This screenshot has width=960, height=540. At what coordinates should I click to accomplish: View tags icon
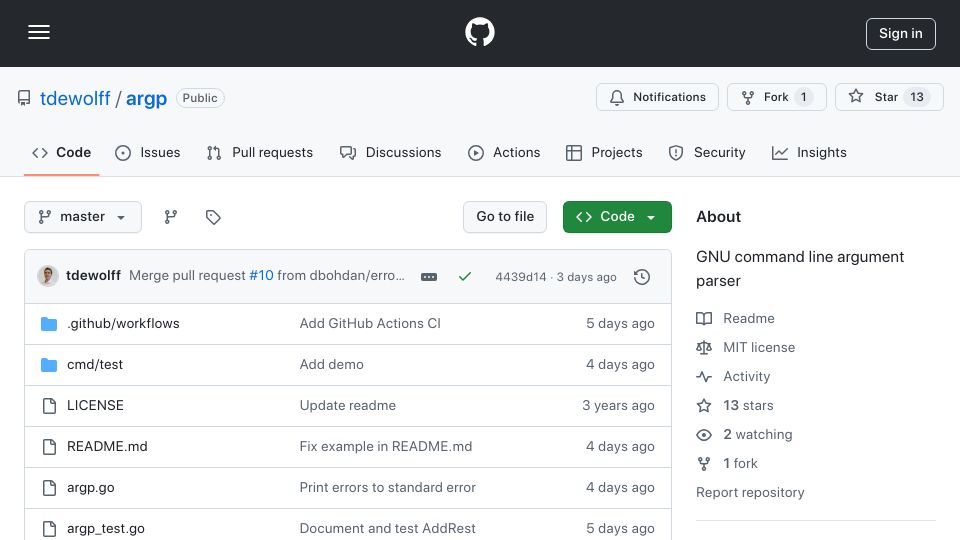click(213, 217)
